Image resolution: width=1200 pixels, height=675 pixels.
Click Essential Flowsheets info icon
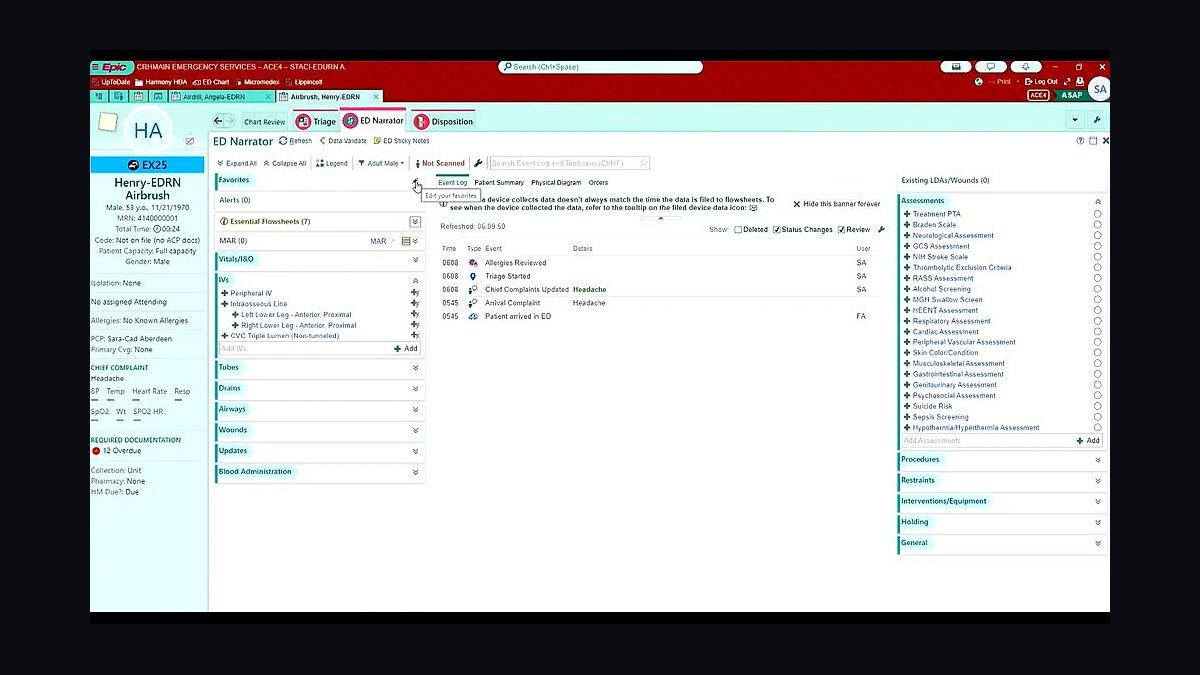[x=223, y=221]
